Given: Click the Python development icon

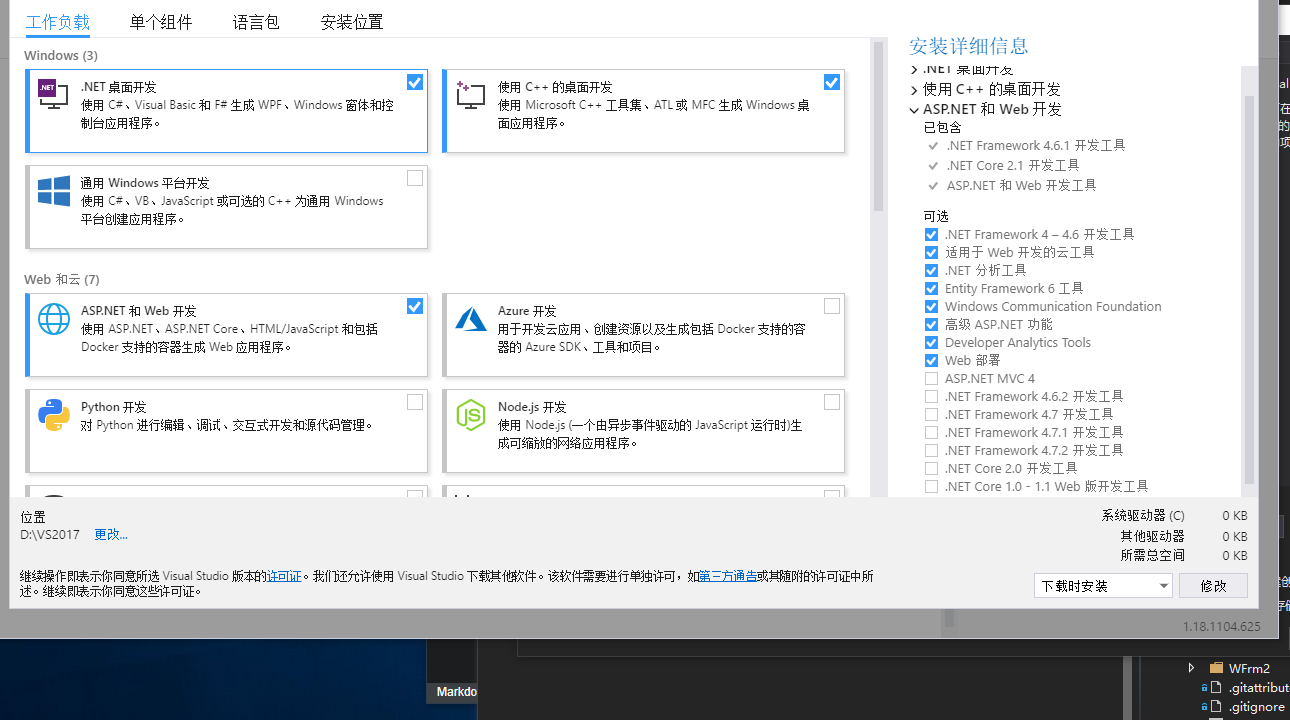Looking at the screenshot, I should coord(53,415).
